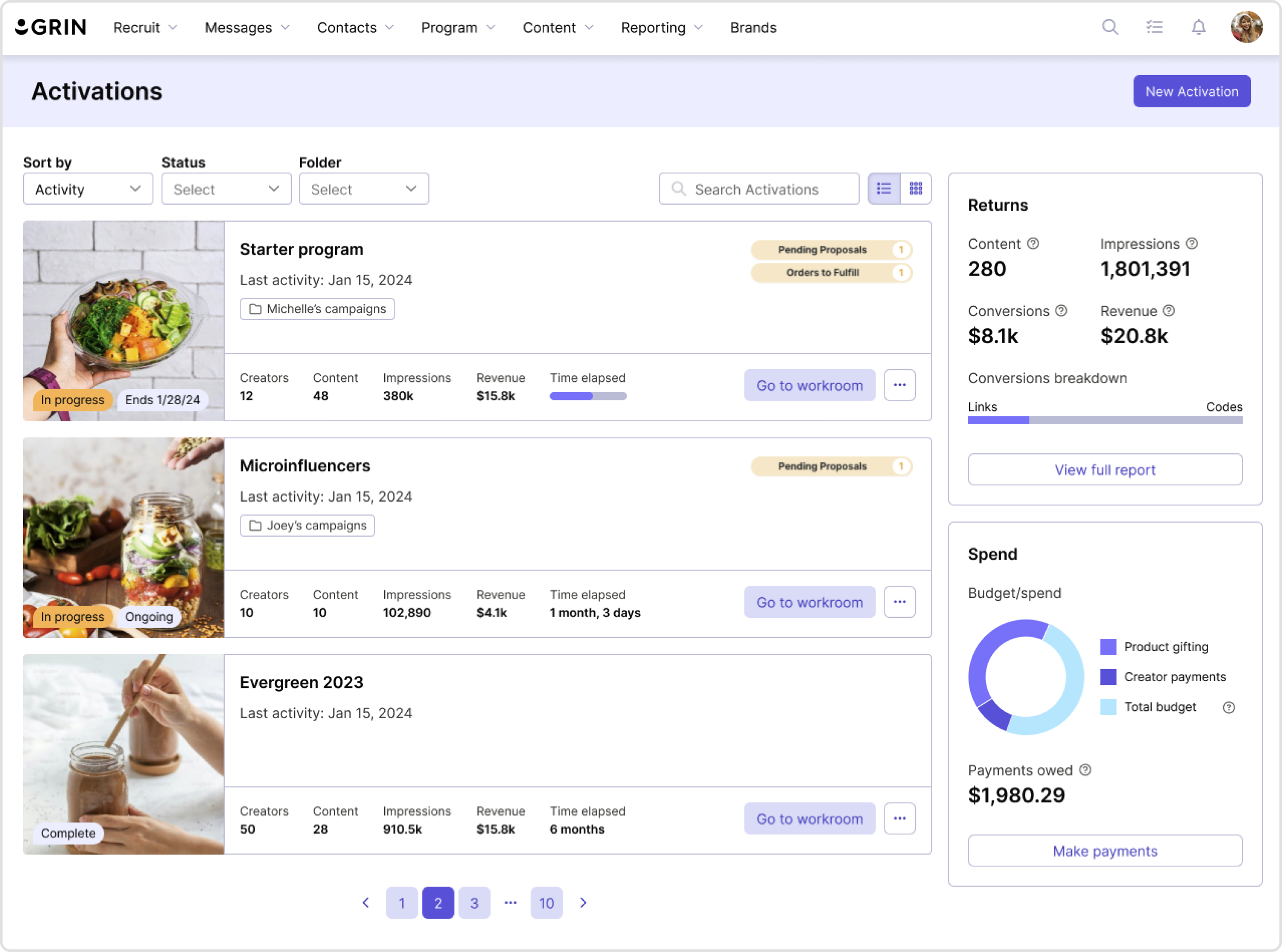Open the Folder select dropdown
Image resolution: width=1282 pixels, height=952 pixels.
pyautogui.click(x=364, y=189)
